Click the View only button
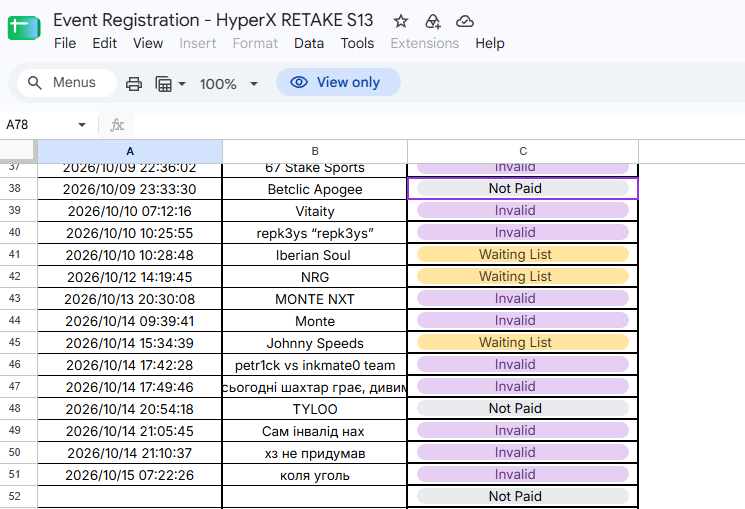The width and height of the screenshot is (745, 509). 338,82
